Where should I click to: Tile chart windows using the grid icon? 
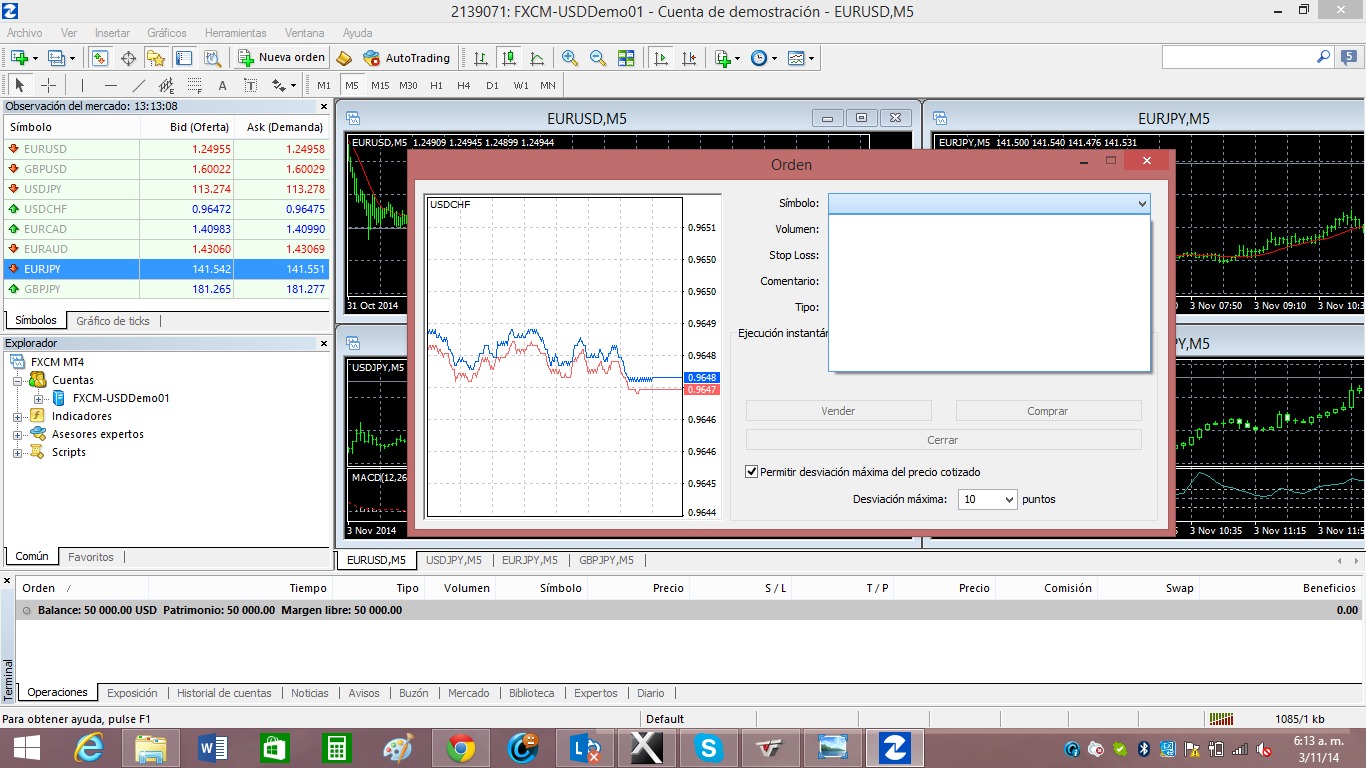(626, 58)
